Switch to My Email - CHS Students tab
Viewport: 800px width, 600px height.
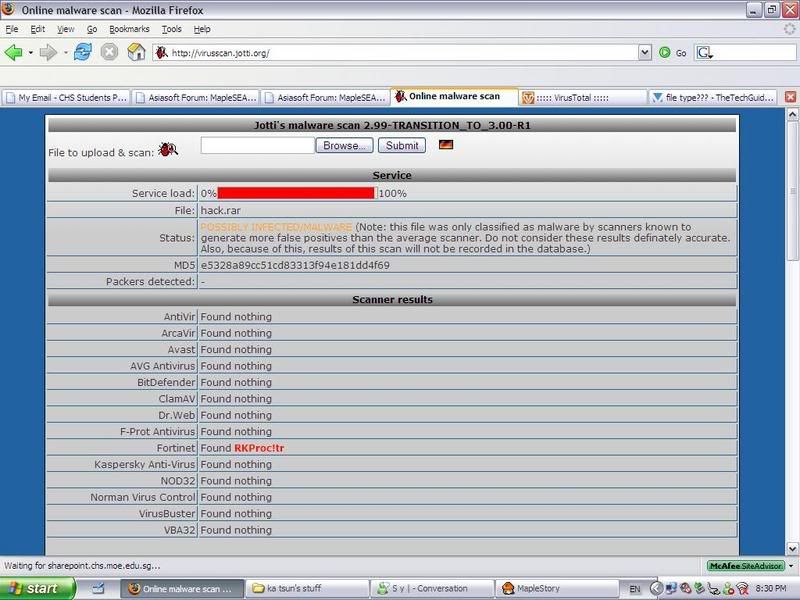[66, 97]
